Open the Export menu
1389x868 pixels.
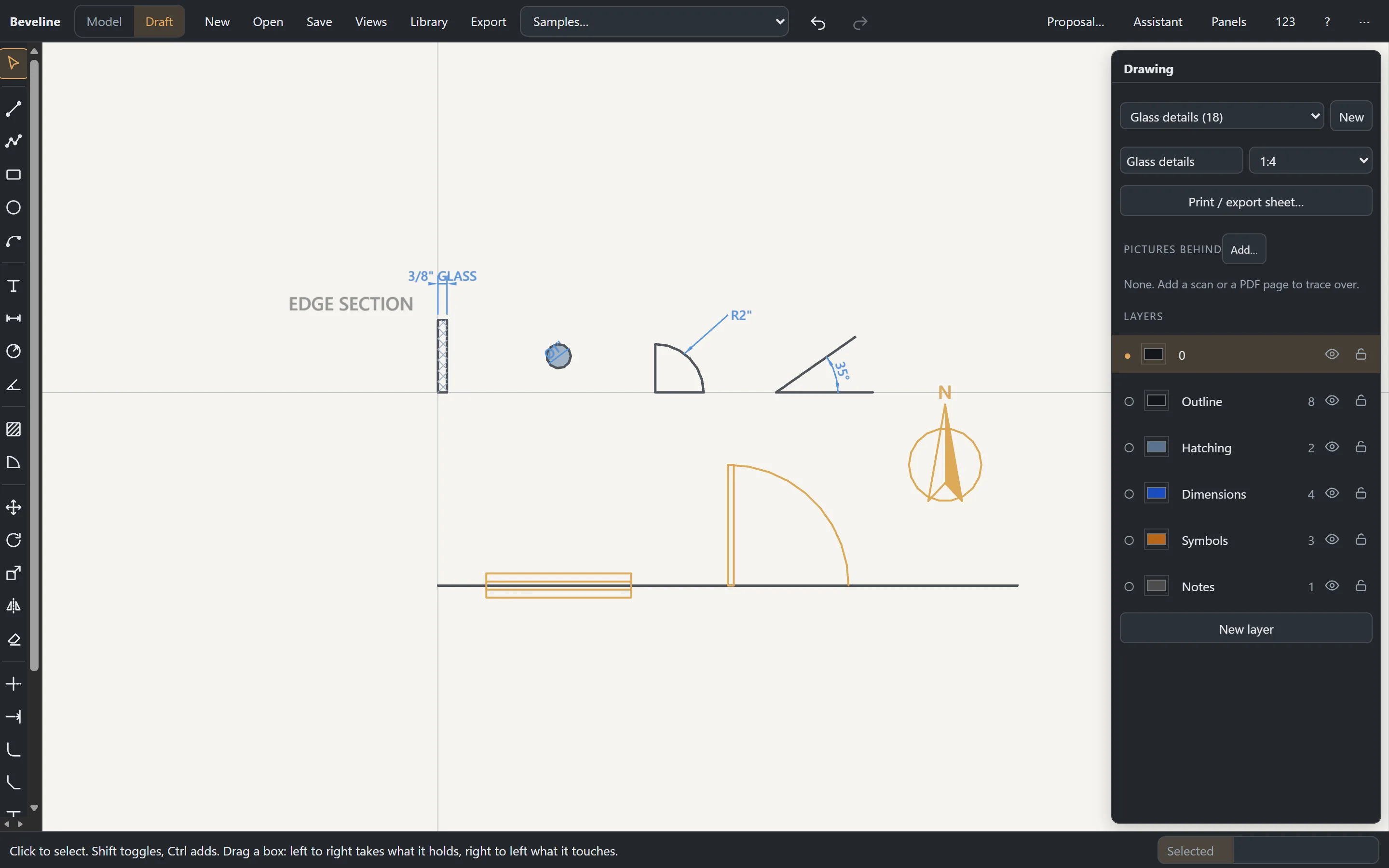point(489,22)
